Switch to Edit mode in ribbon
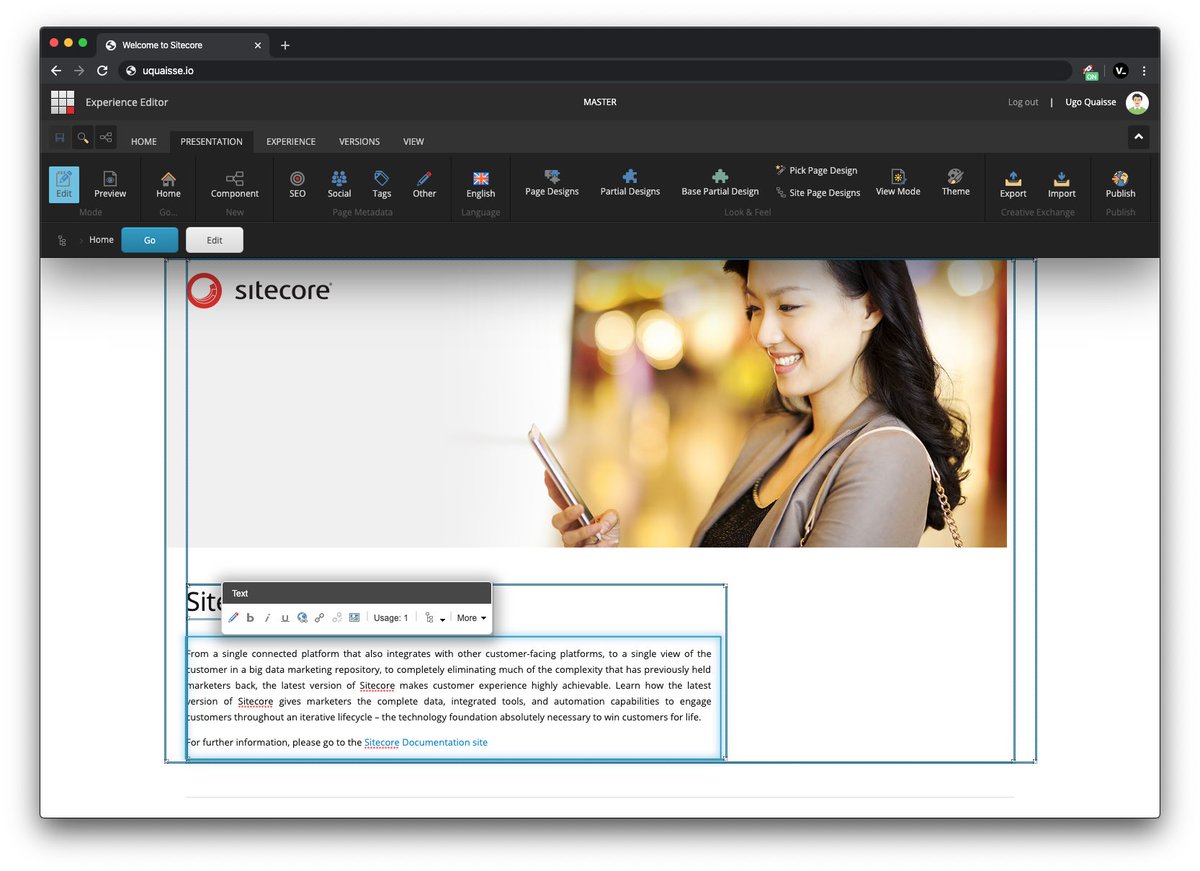Viewport: 1200px width, 871px height. [x=64, y=185]
